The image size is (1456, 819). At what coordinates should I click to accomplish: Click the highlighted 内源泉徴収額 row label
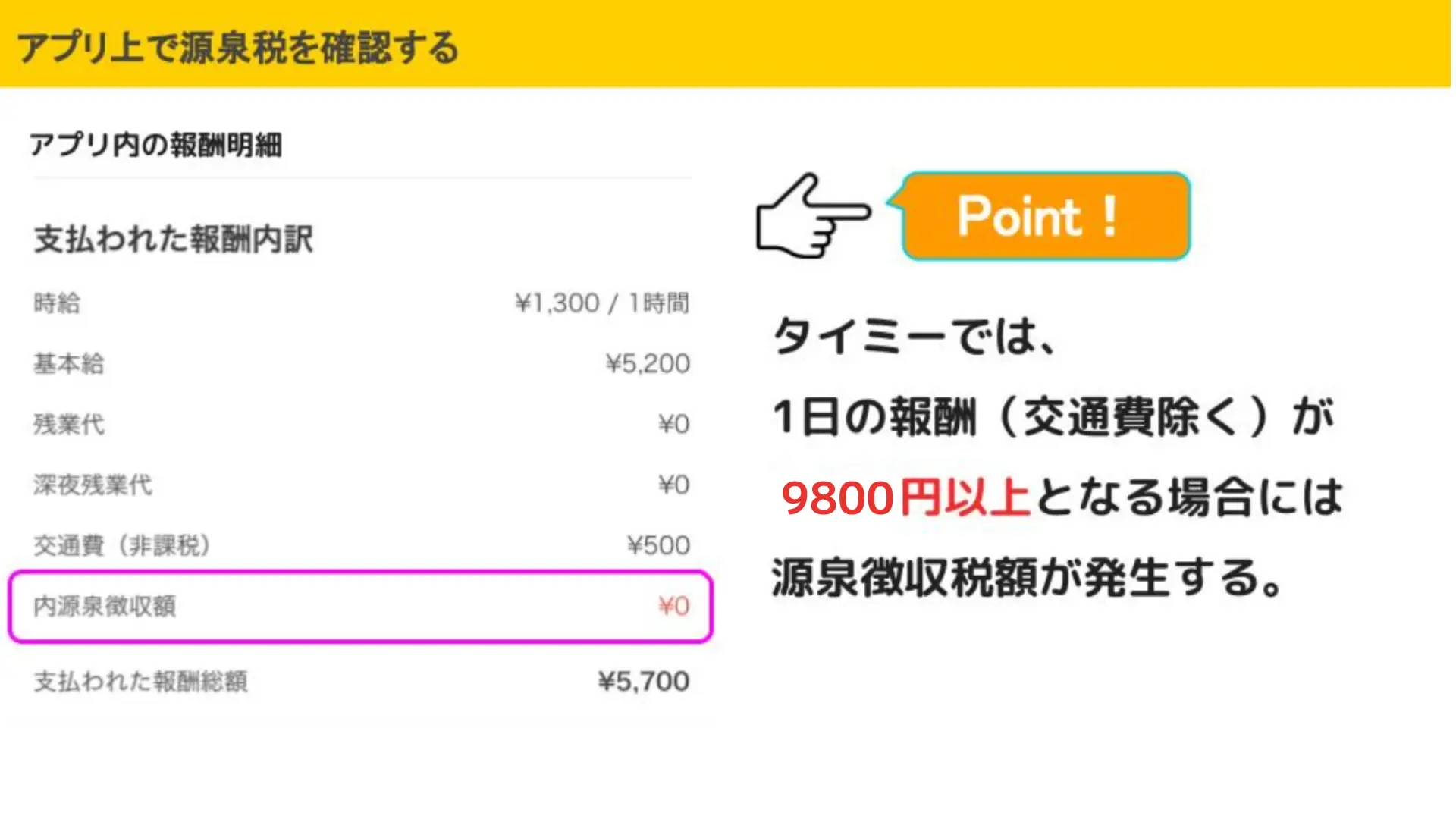coord(105,606)
